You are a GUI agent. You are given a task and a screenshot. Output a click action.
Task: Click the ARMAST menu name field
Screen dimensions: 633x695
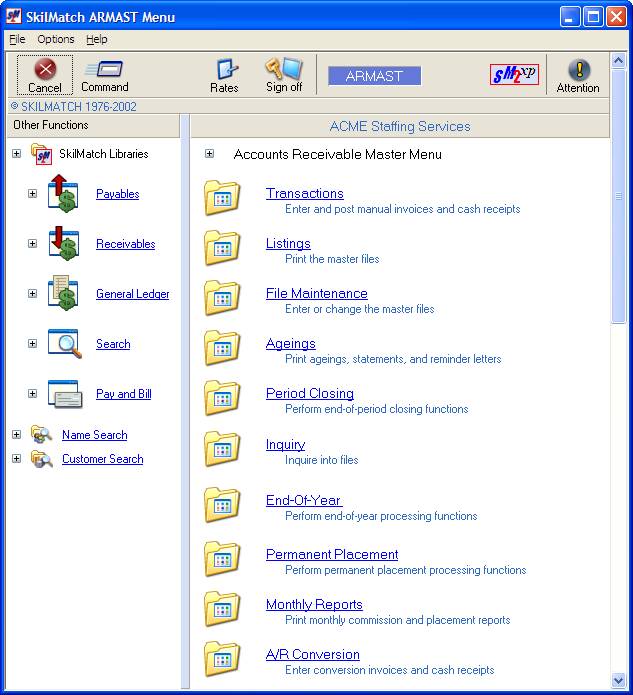coord(374,76)
